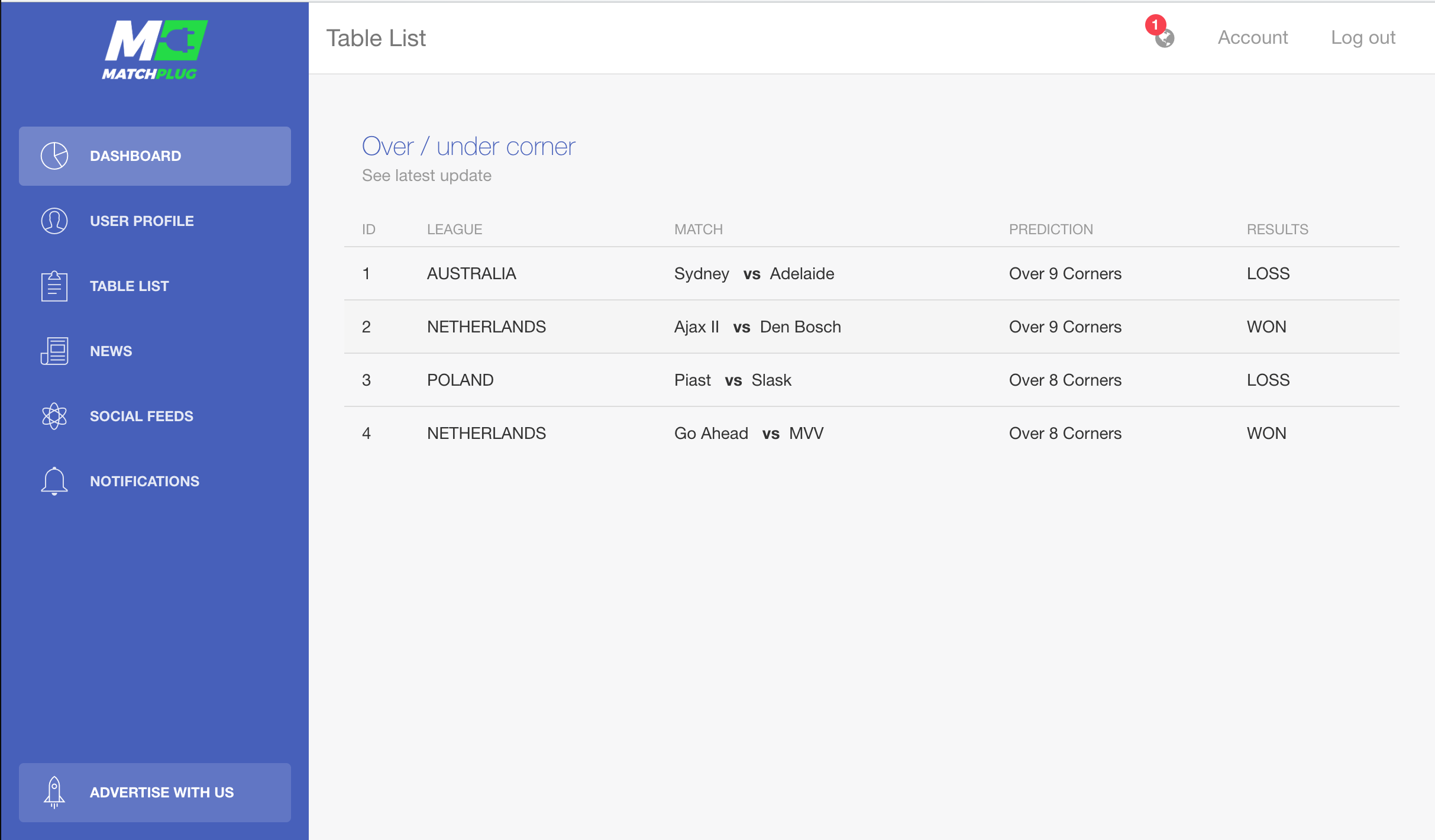Click the Advertise With Us button
The height and width of the screenshot is (840, 1435).
(x=155, y=793)
